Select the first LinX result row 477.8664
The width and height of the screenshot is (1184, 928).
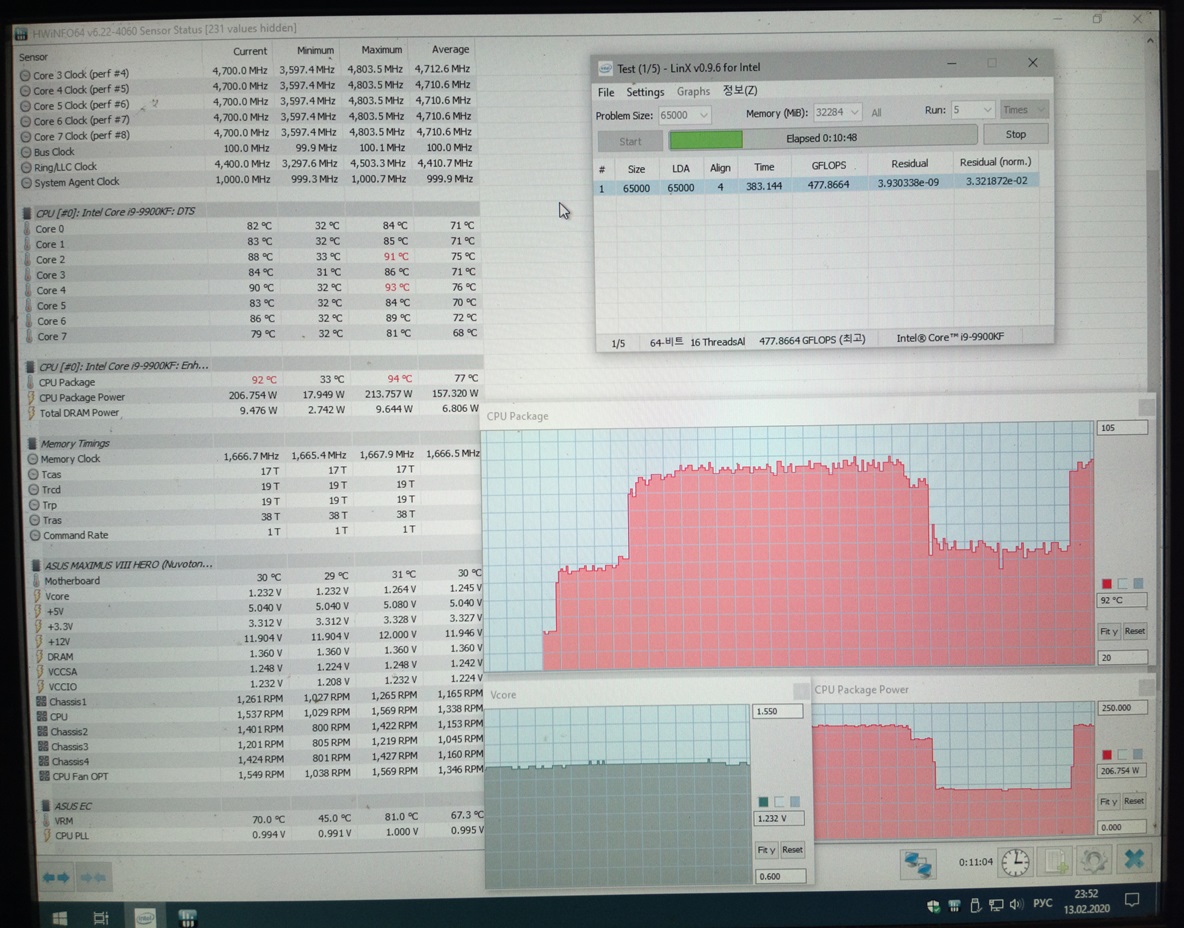[816, 184]
